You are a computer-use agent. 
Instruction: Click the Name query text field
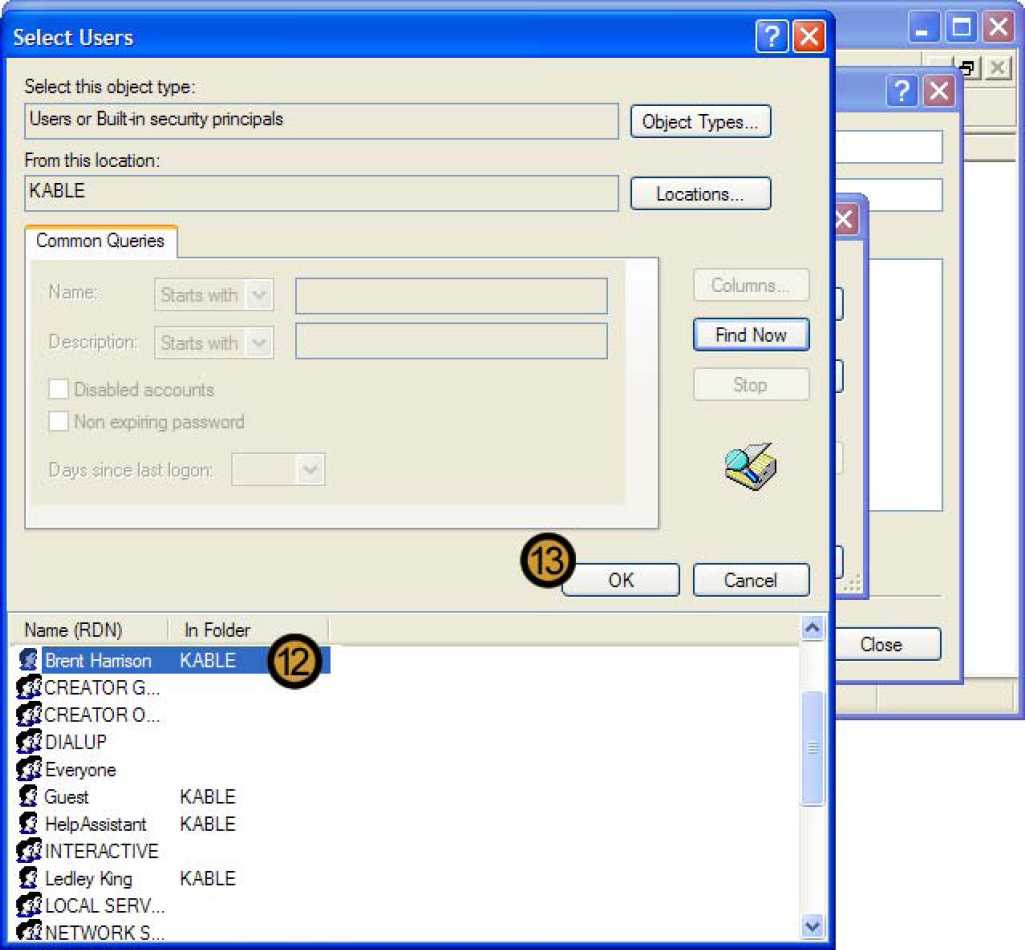click(x=451, y=296)
